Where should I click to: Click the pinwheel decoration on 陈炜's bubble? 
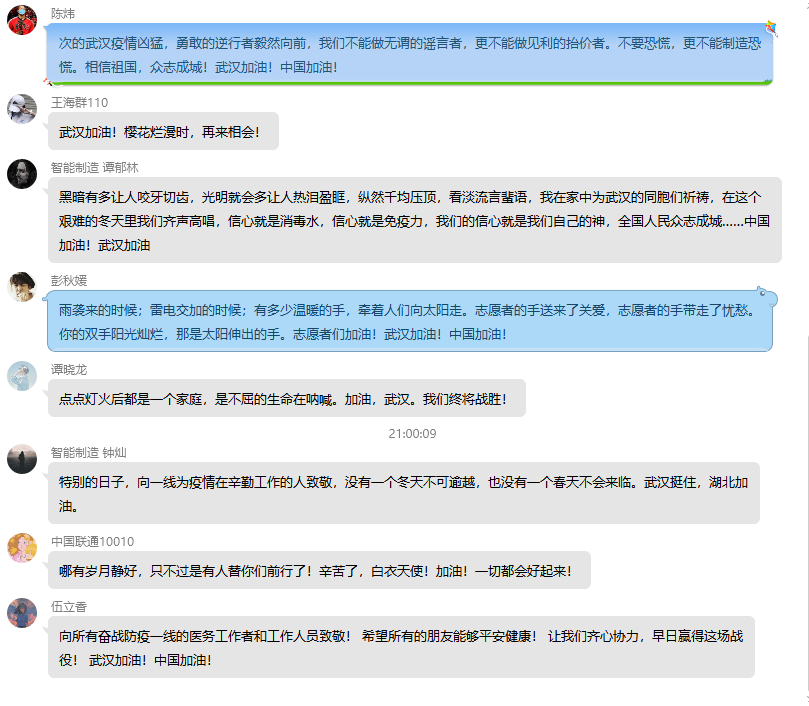click(x=770, y=26)
